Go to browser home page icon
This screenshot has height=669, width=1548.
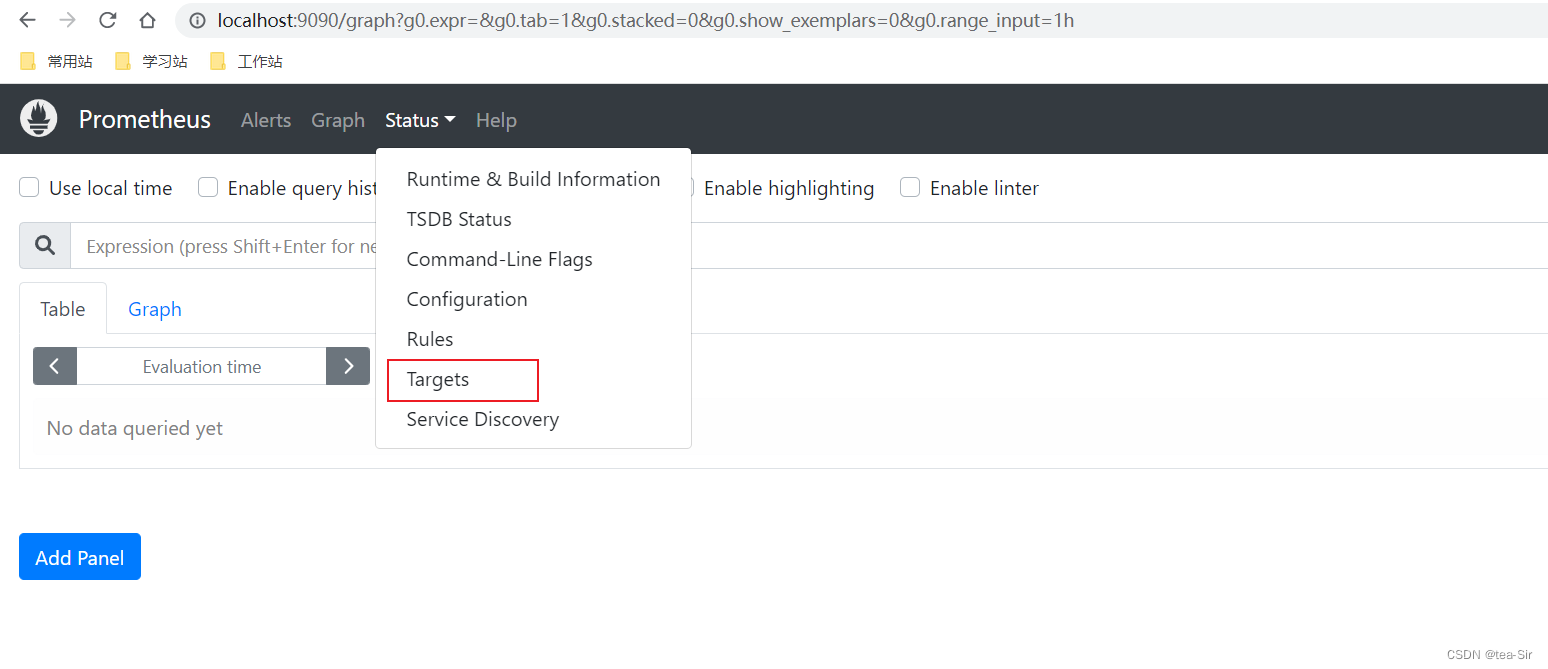pyautogui.click(x=147, y=20)
